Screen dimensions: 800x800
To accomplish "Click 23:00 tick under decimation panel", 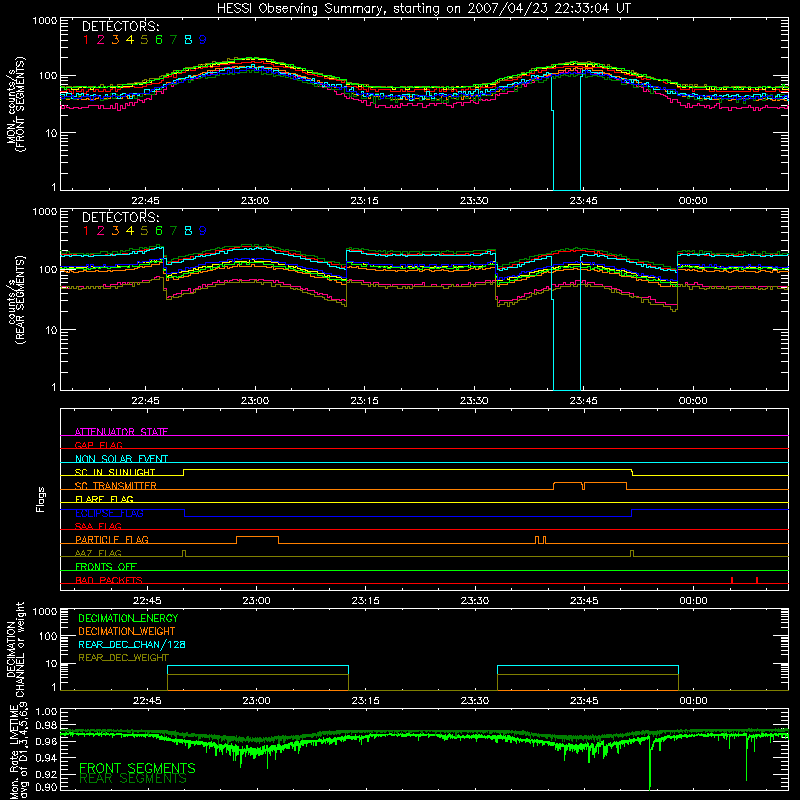I will point(256,701).
